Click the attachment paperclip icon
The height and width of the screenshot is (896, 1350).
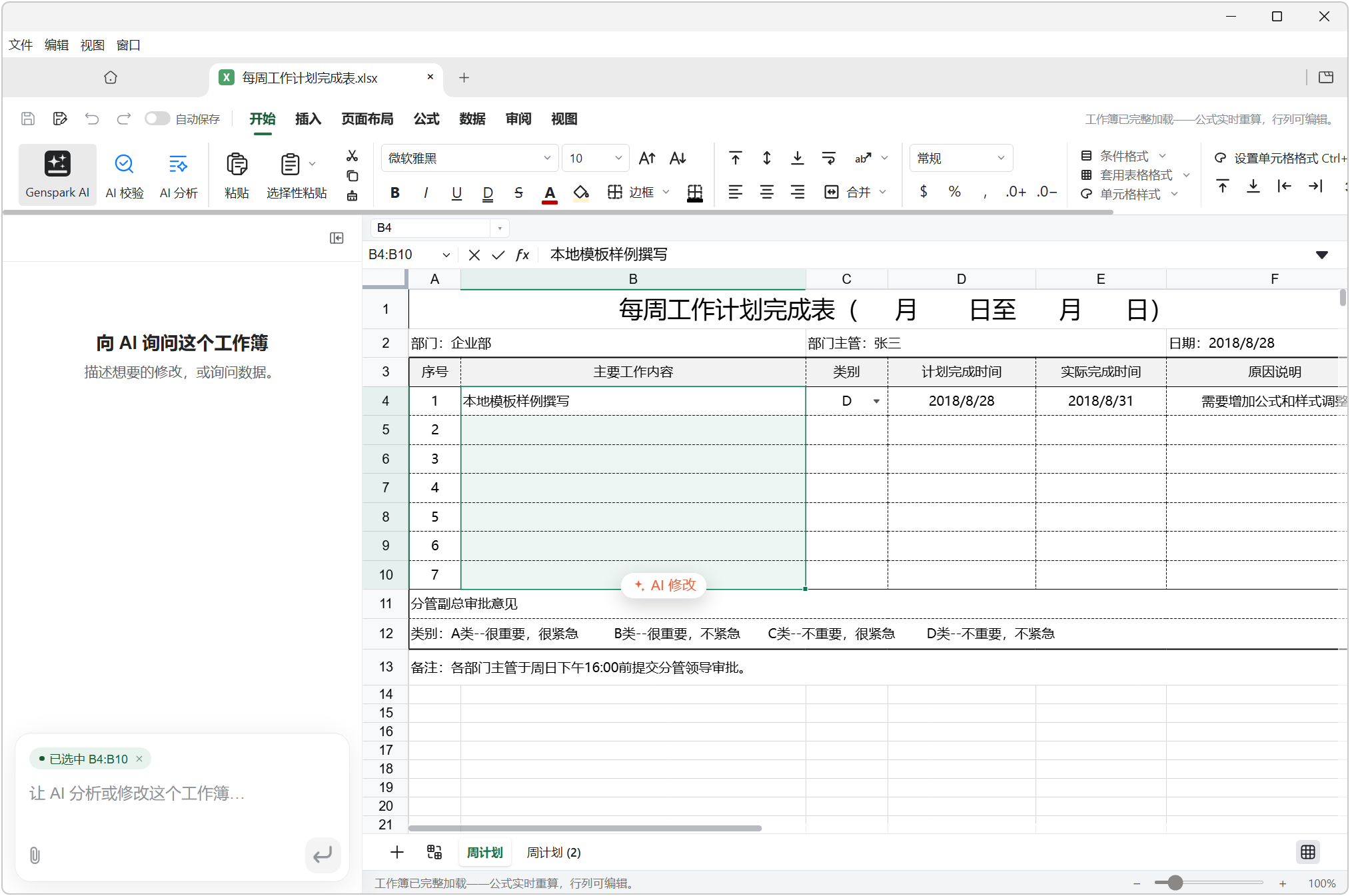(35, 855)
